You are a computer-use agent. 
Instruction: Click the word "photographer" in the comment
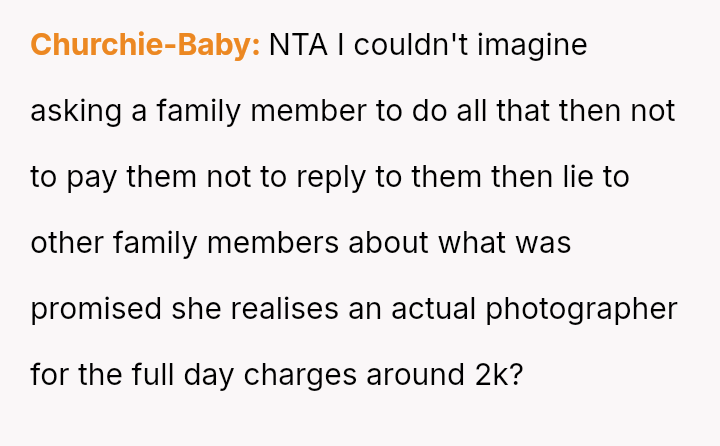[582, 309]
